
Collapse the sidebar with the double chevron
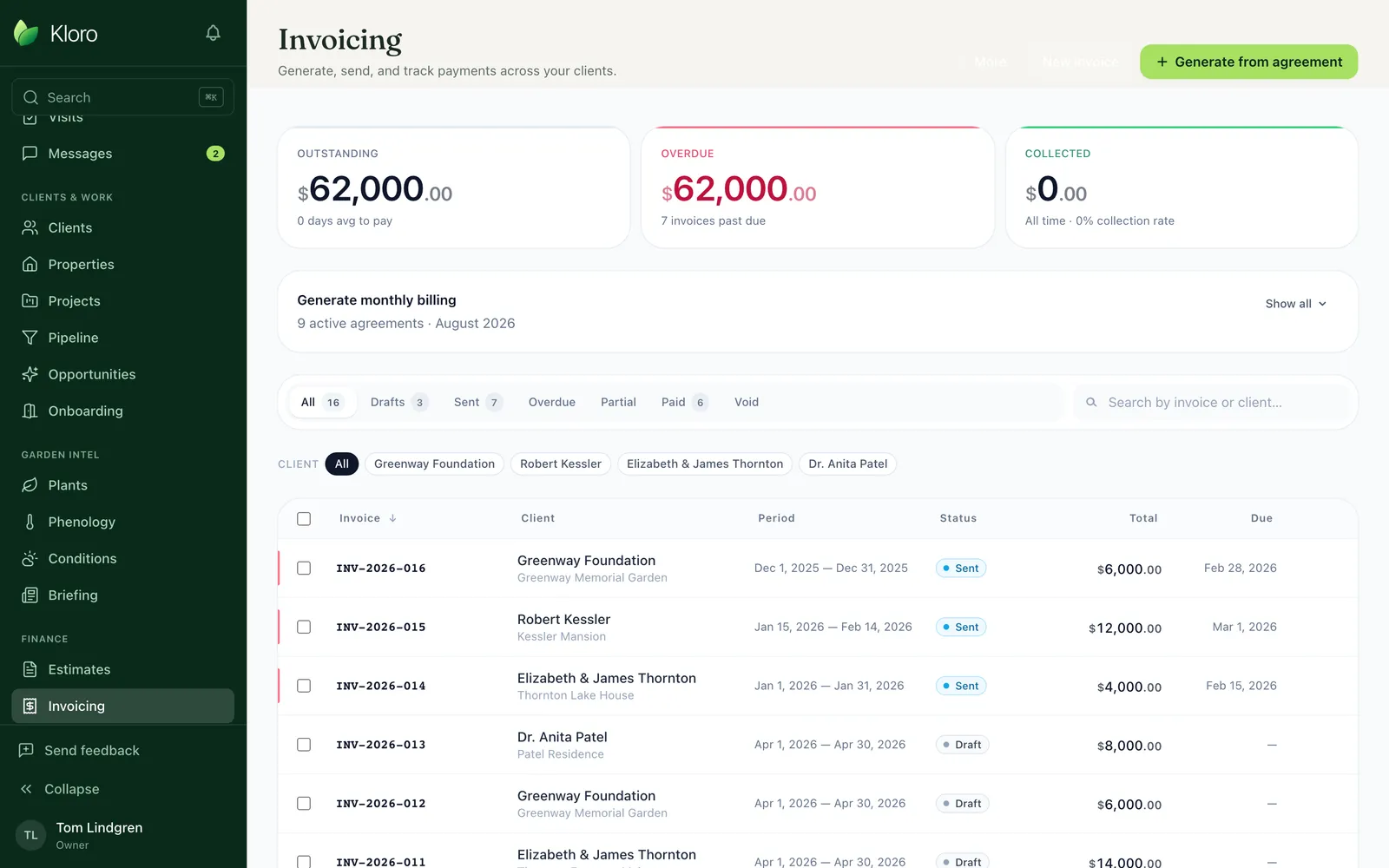click(26, 789)
